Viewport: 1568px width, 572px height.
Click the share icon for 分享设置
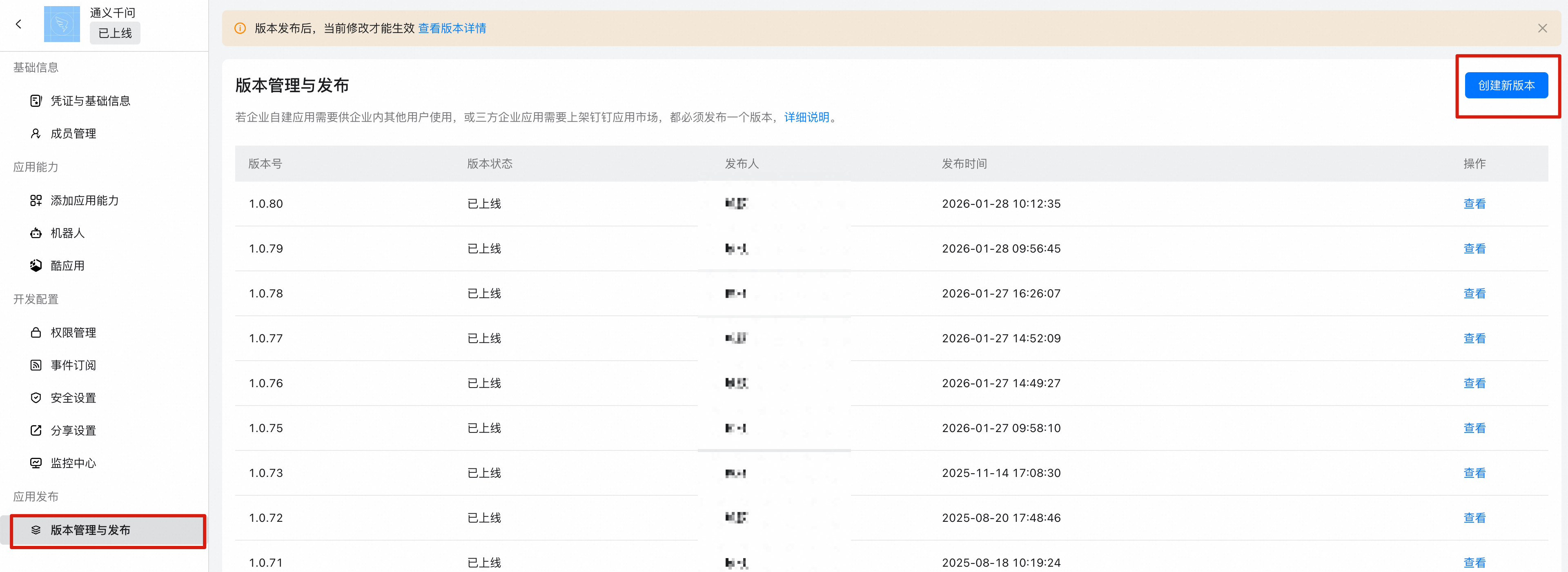[36, 430]
